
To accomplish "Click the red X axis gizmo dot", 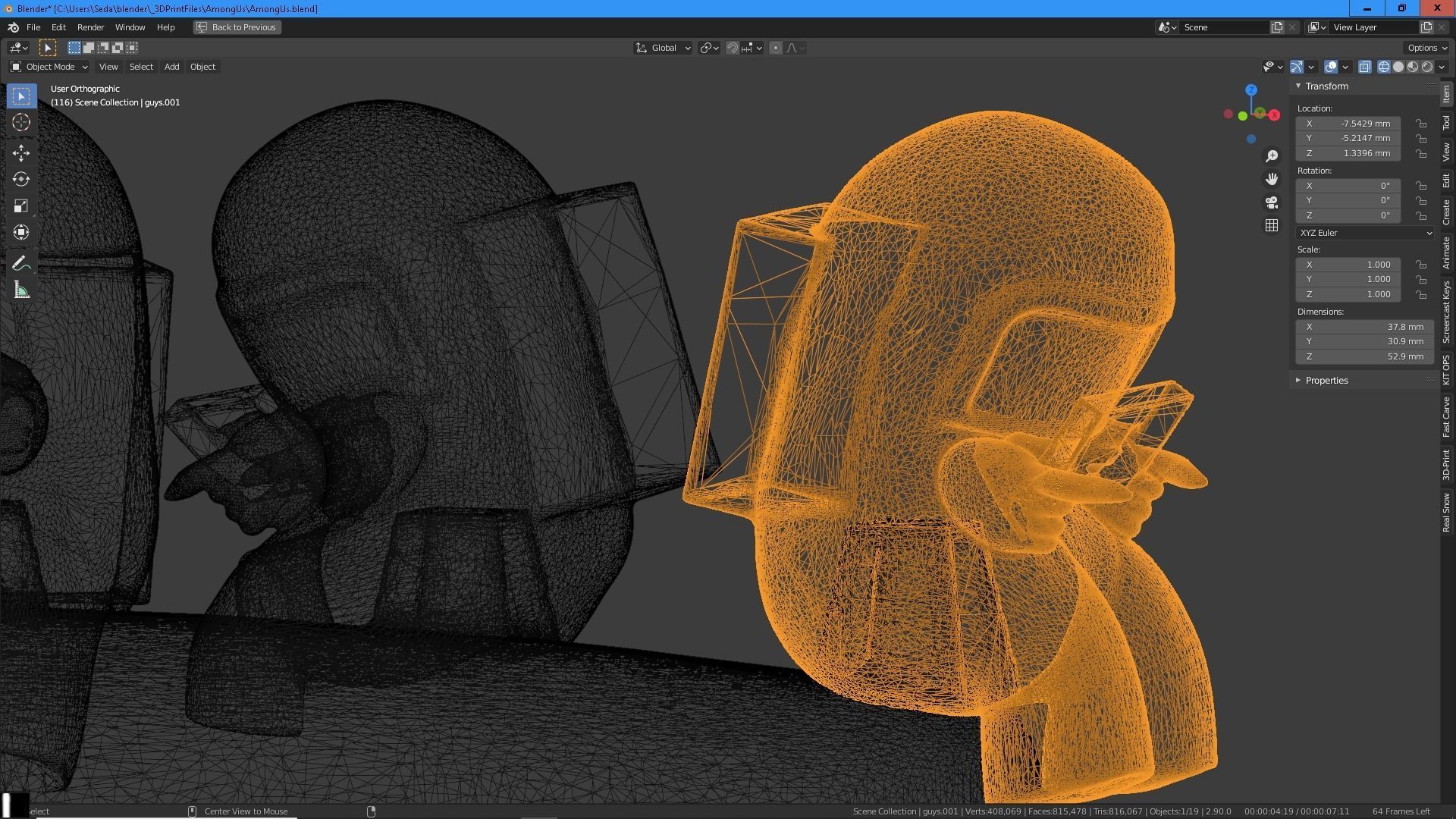I will (x=1275, y=115).
